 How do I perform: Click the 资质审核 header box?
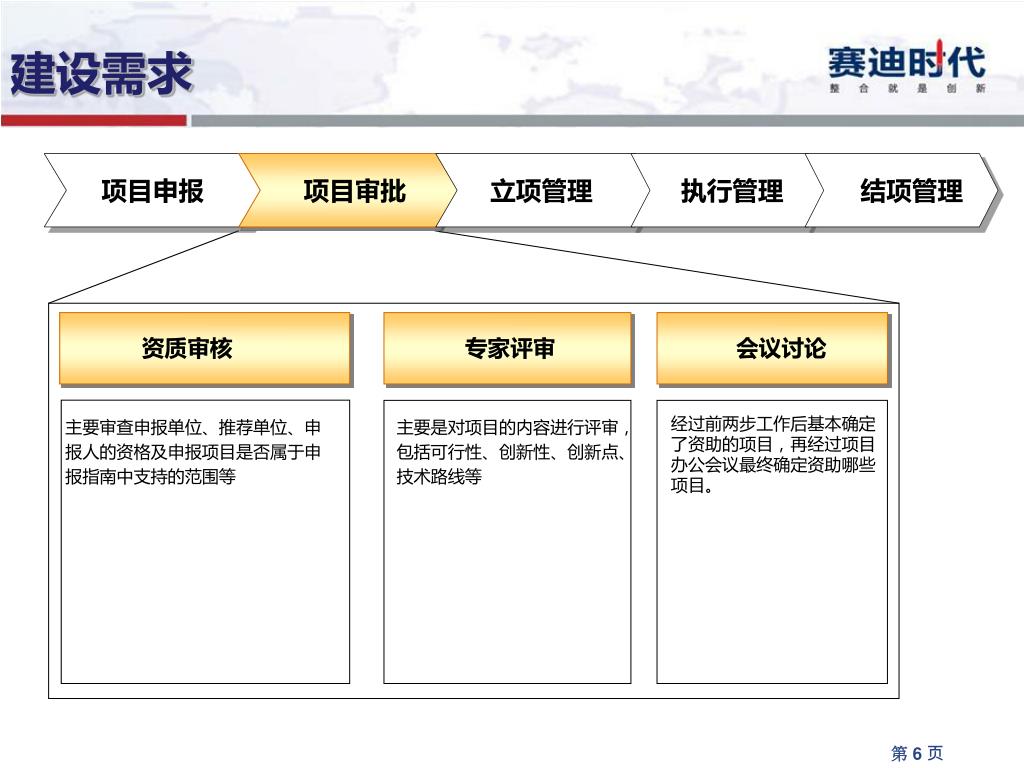coord(205,348)
